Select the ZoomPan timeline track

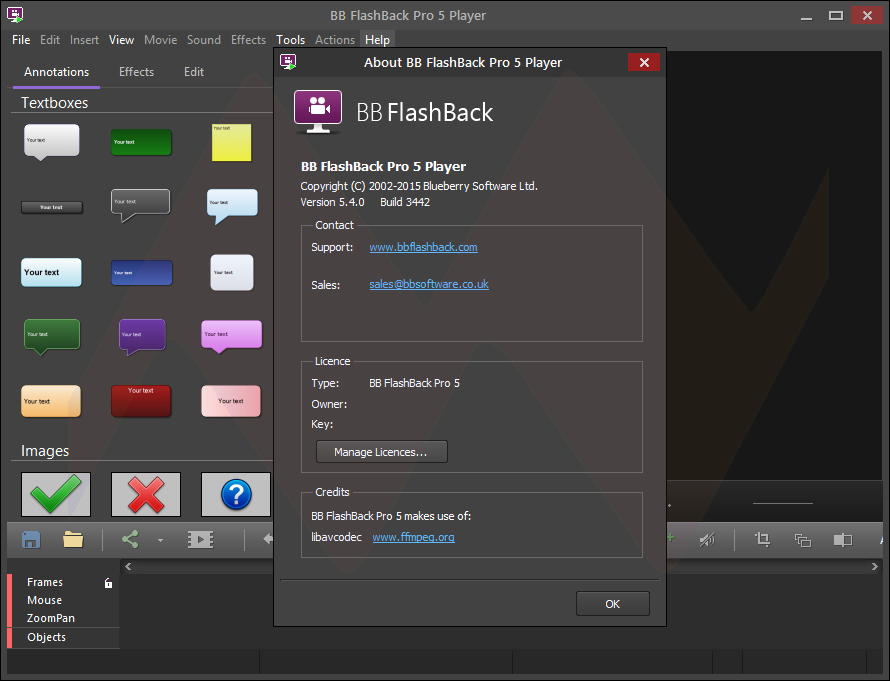coord(51,619)
